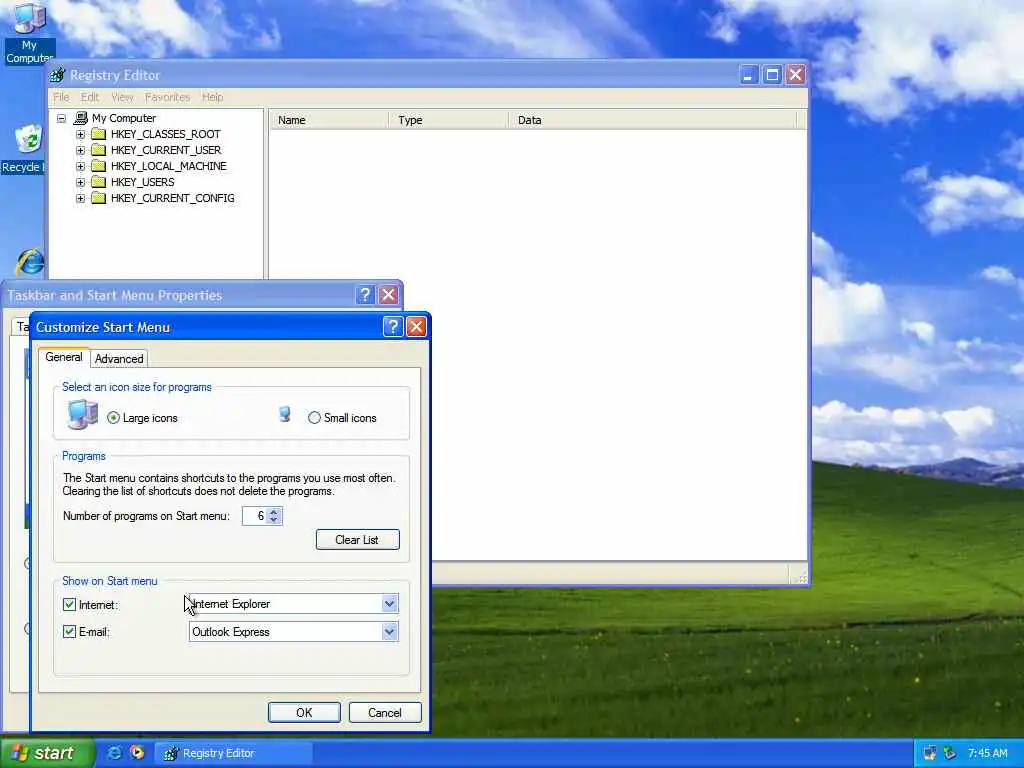This screenshot has height=768, width=1024.
Task: Click HKEY_CLASSES_ROOT folder icon
Action: (99, 134)
